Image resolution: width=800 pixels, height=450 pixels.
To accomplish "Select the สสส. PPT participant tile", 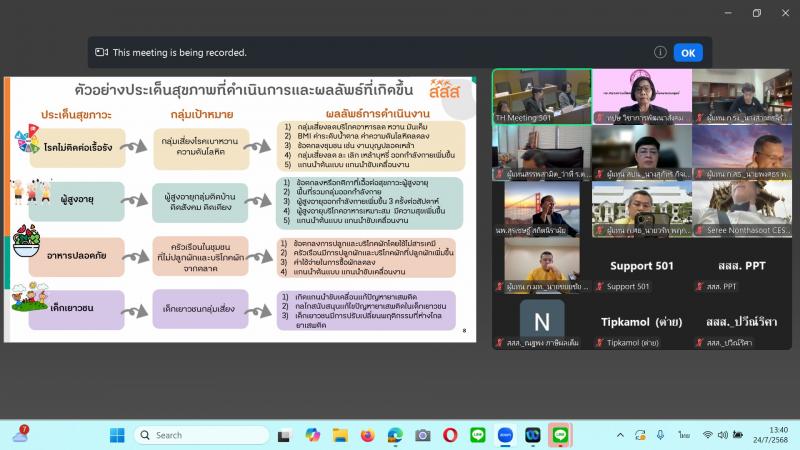I will coord(742,265).
